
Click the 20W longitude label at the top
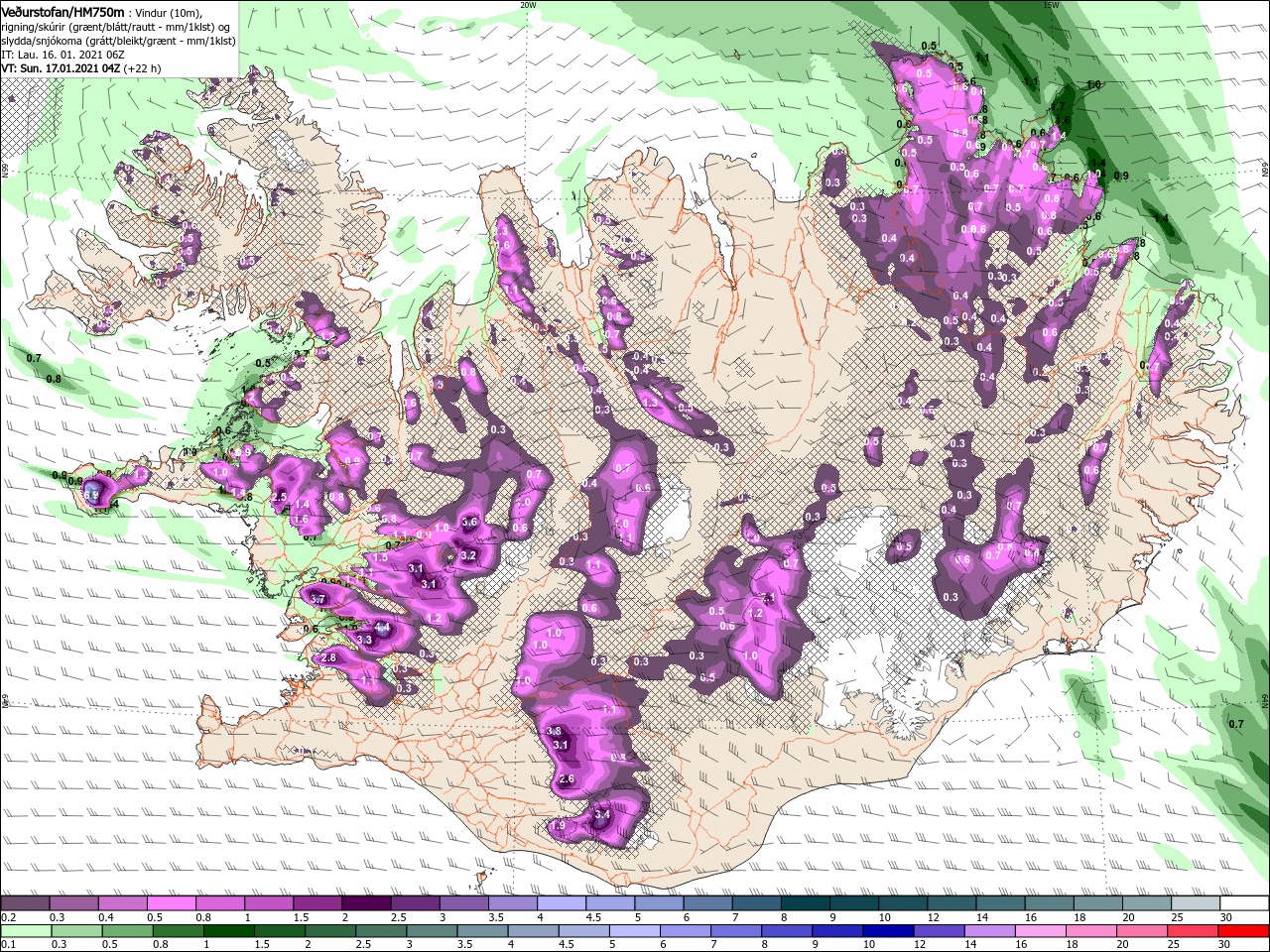tap(527, 4)
